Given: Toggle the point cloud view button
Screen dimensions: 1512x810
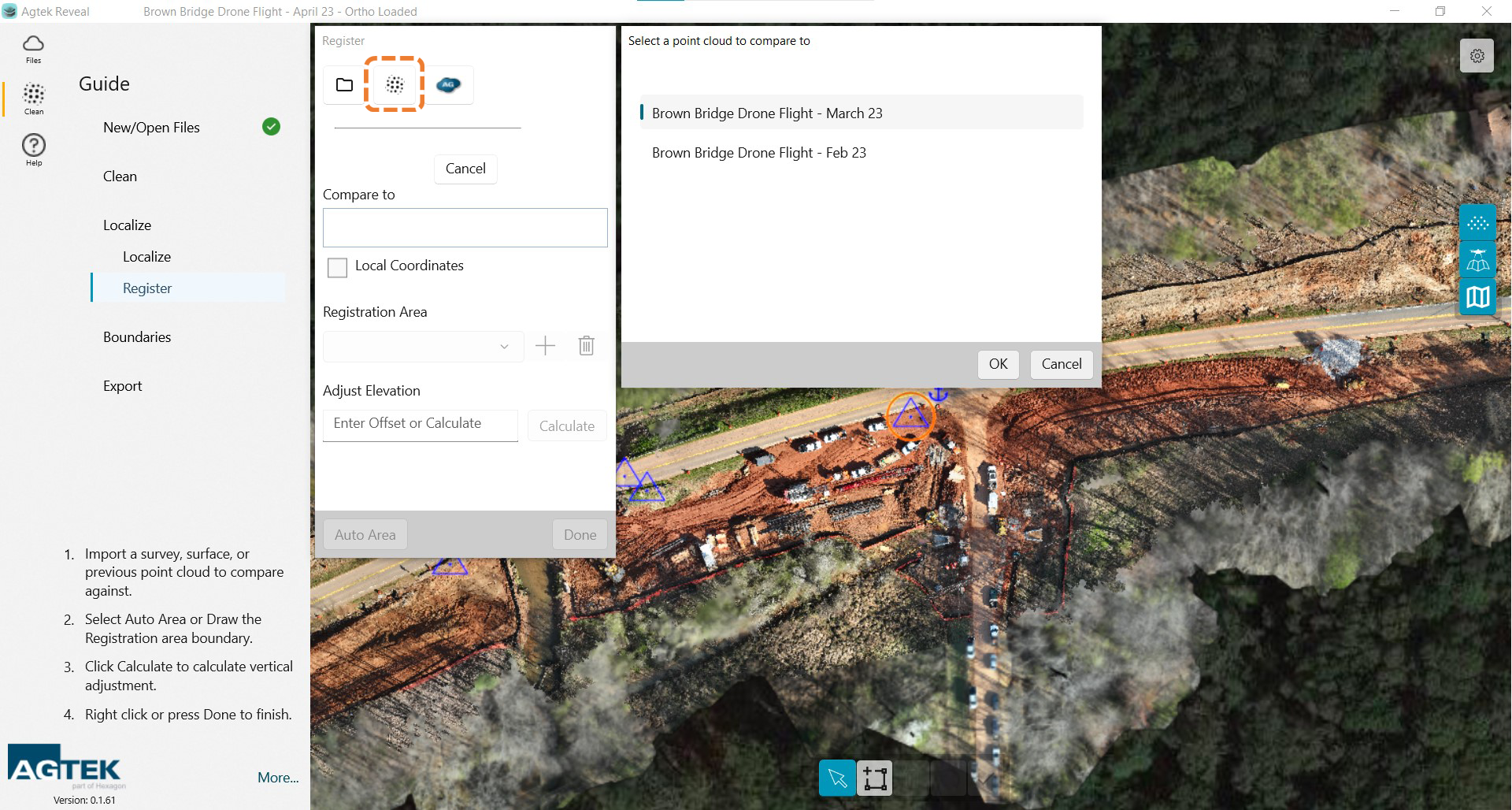Looking at the screenshot, I should click(1477, 223).
